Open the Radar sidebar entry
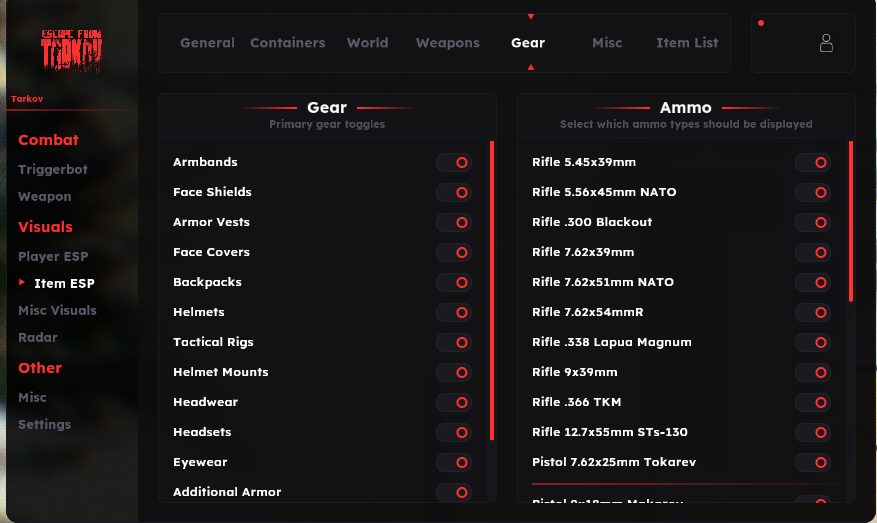877x523 pixels. 38,338
